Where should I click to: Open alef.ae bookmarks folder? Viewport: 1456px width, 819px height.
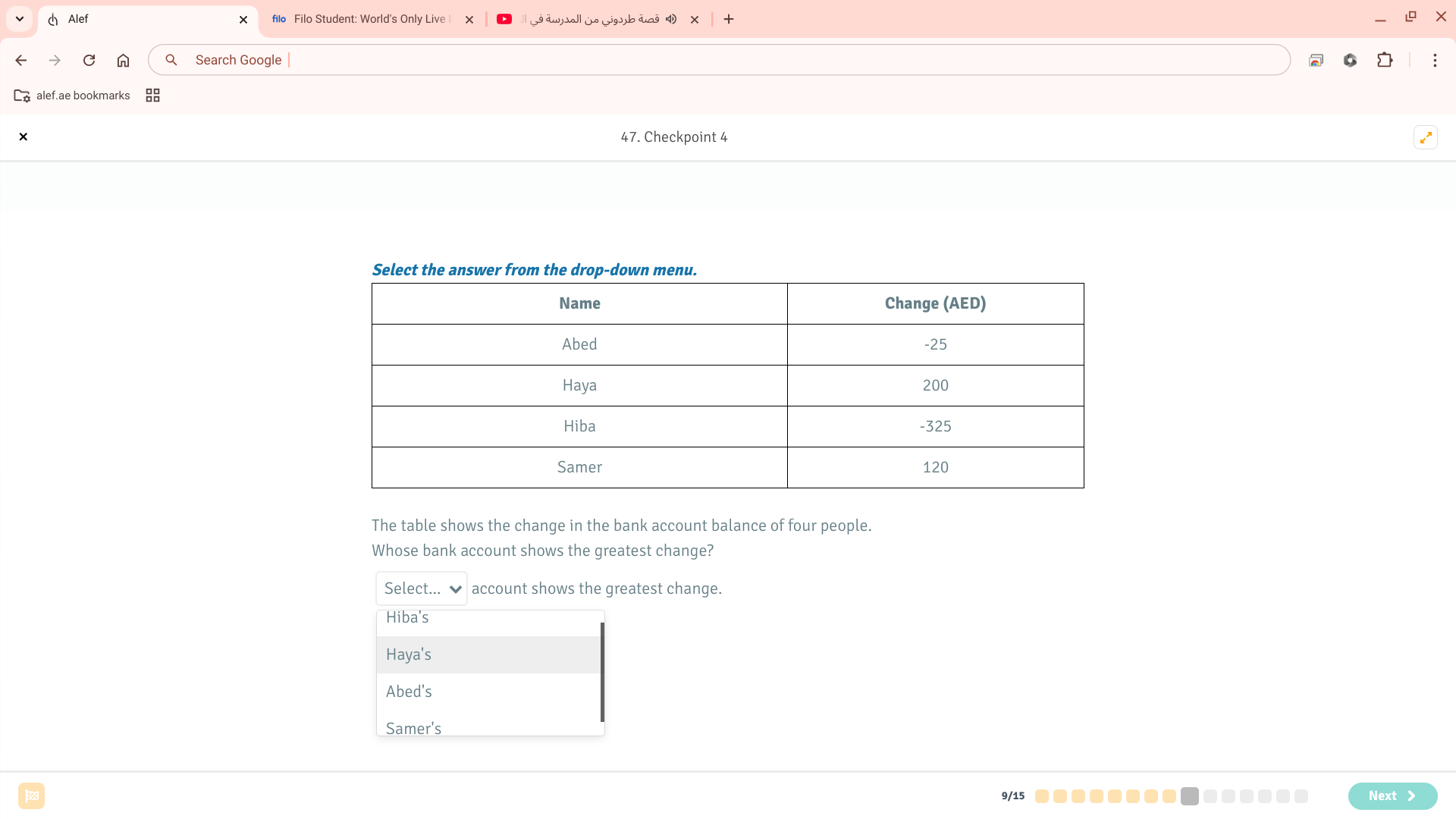(x=72, y=96)
